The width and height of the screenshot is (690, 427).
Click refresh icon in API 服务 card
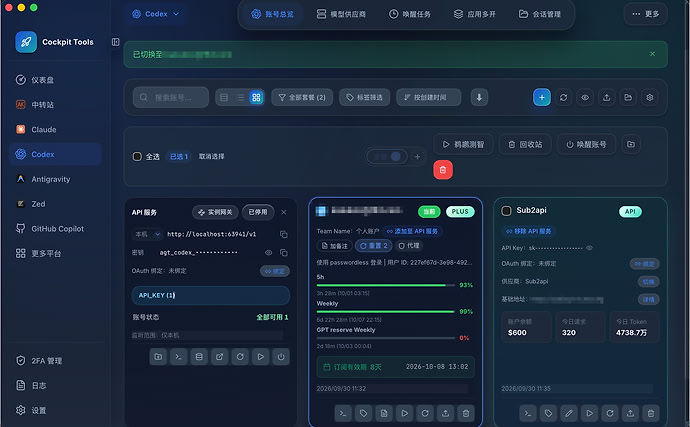coord(240,357)
